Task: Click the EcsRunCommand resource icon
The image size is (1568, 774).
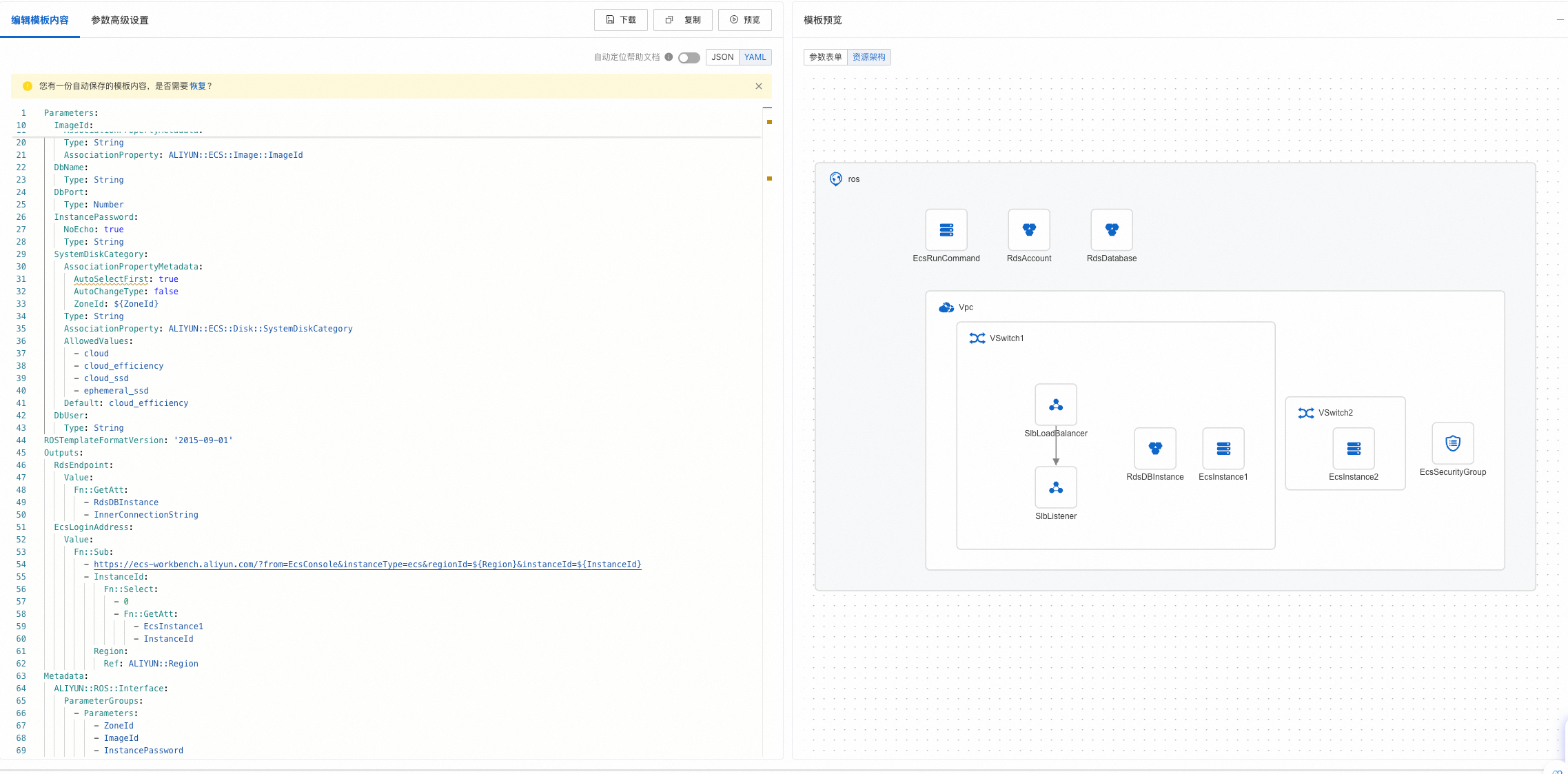Action: [946, 230]
